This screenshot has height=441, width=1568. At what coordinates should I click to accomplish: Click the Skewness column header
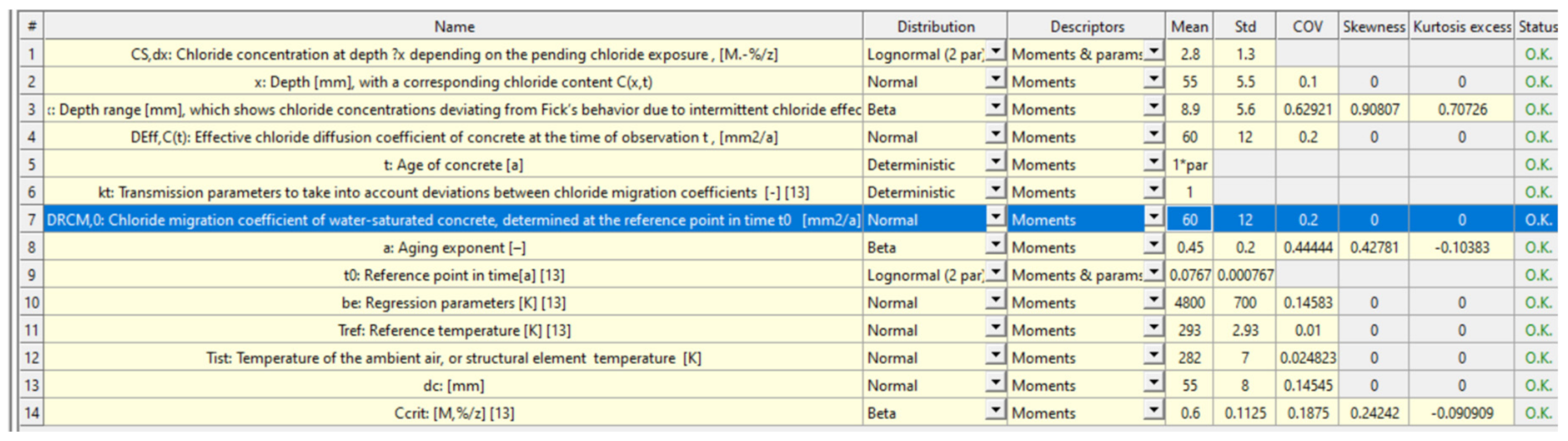click(1373, 26)
